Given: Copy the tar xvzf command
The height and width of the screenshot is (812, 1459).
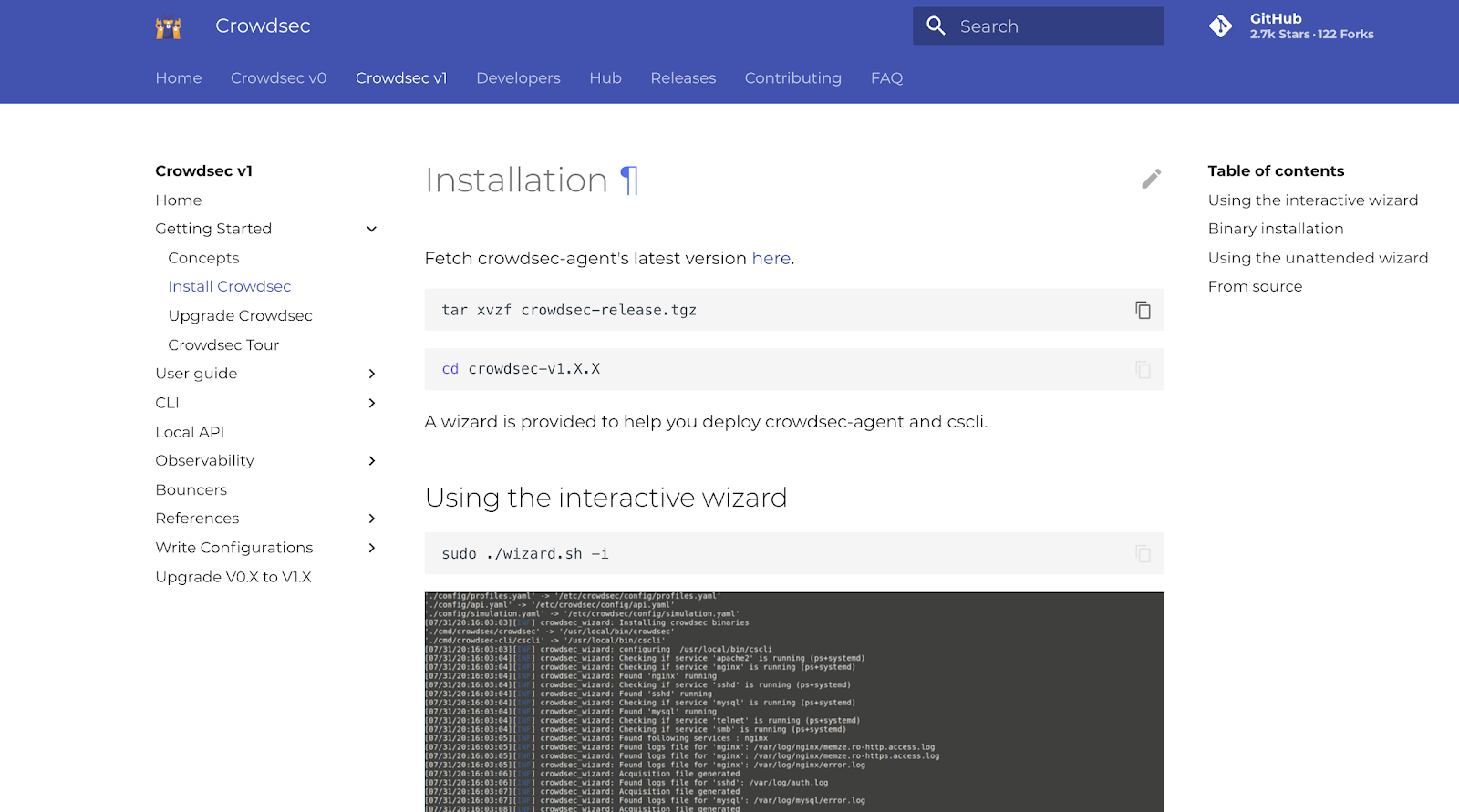Looking at the screenshot, I should pos(1143,310).
